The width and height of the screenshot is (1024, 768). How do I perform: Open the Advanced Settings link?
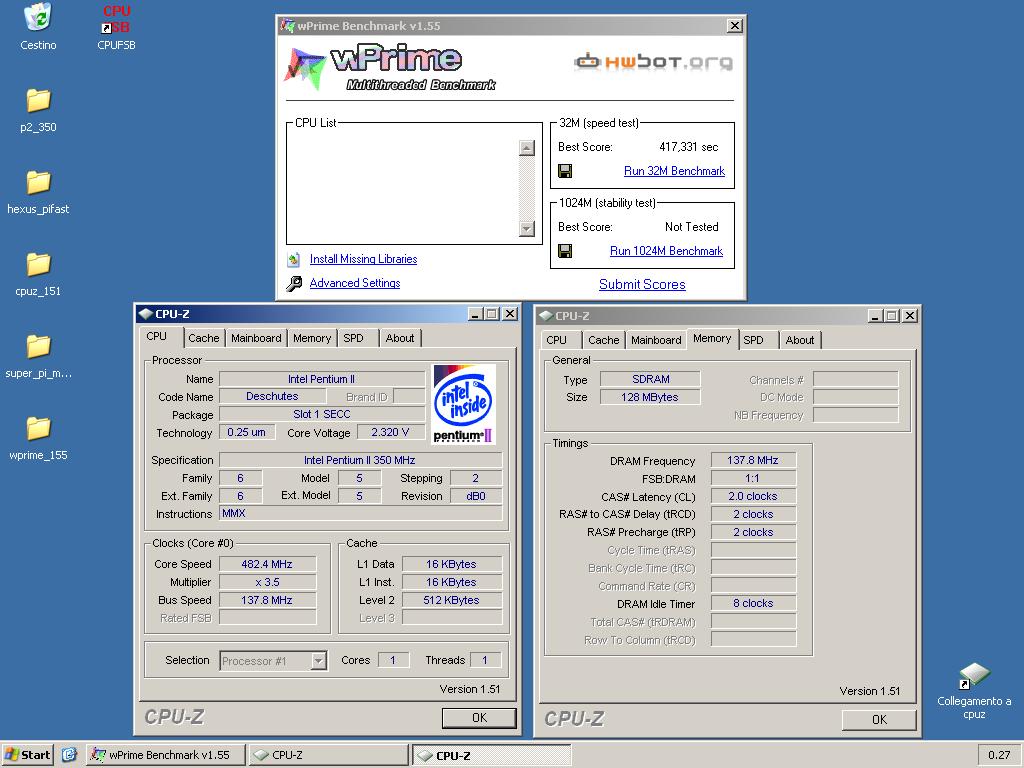355,283
